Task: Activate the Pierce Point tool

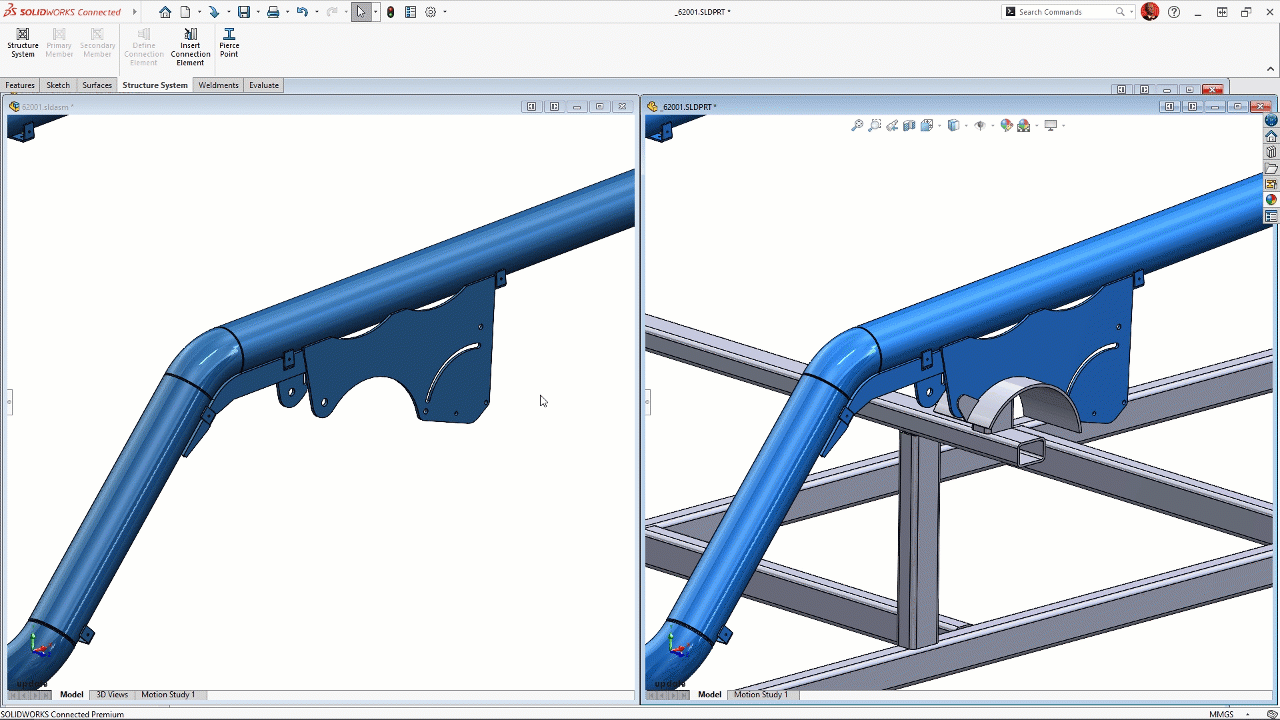Action: pos(229,43)
